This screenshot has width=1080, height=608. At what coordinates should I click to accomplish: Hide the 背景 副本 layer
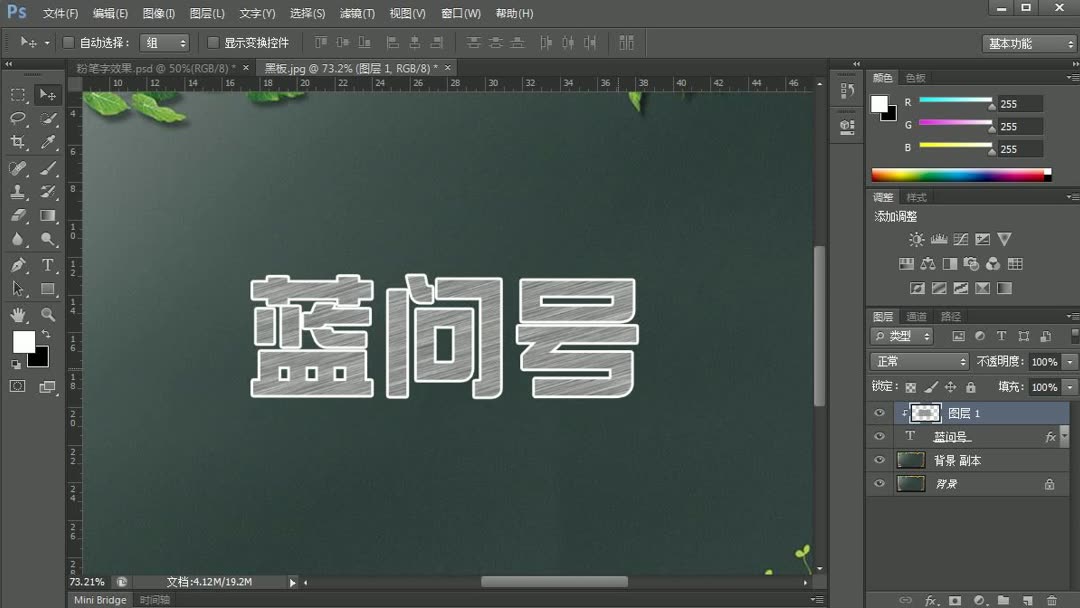(x=879, y=460)
